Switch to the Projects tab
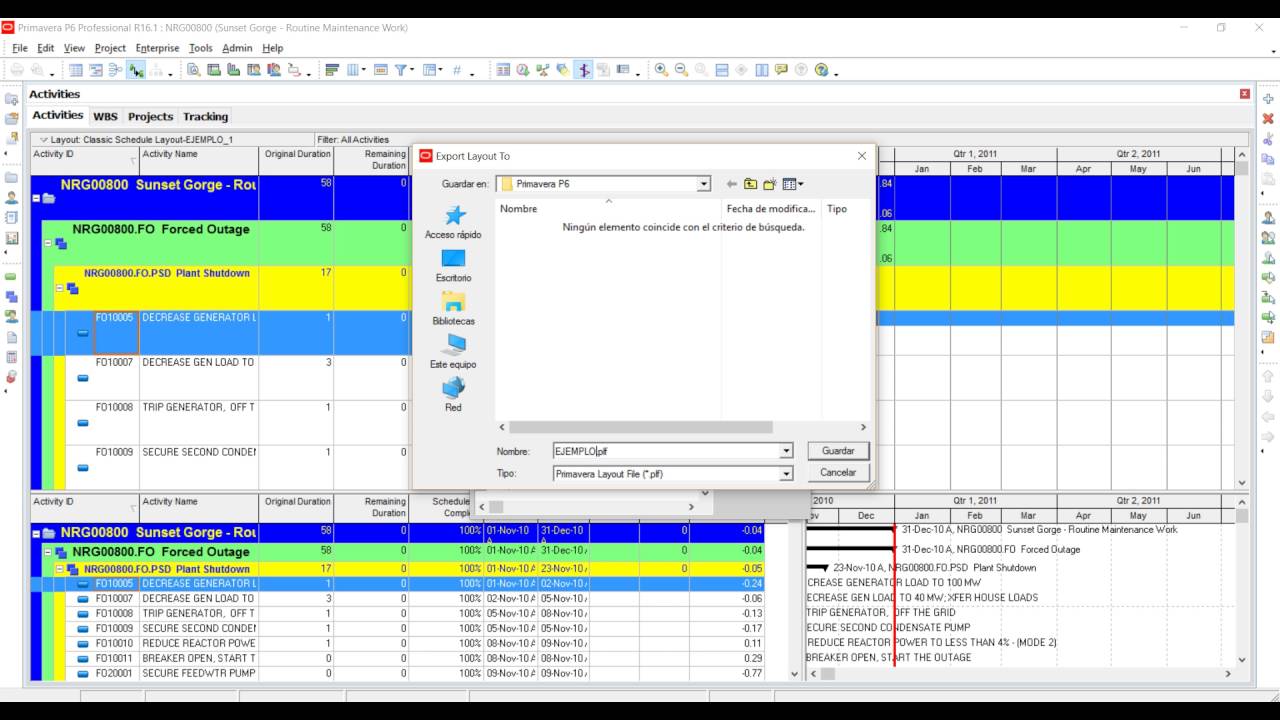This screenshot has height=720, width=1280. point(150,116)
